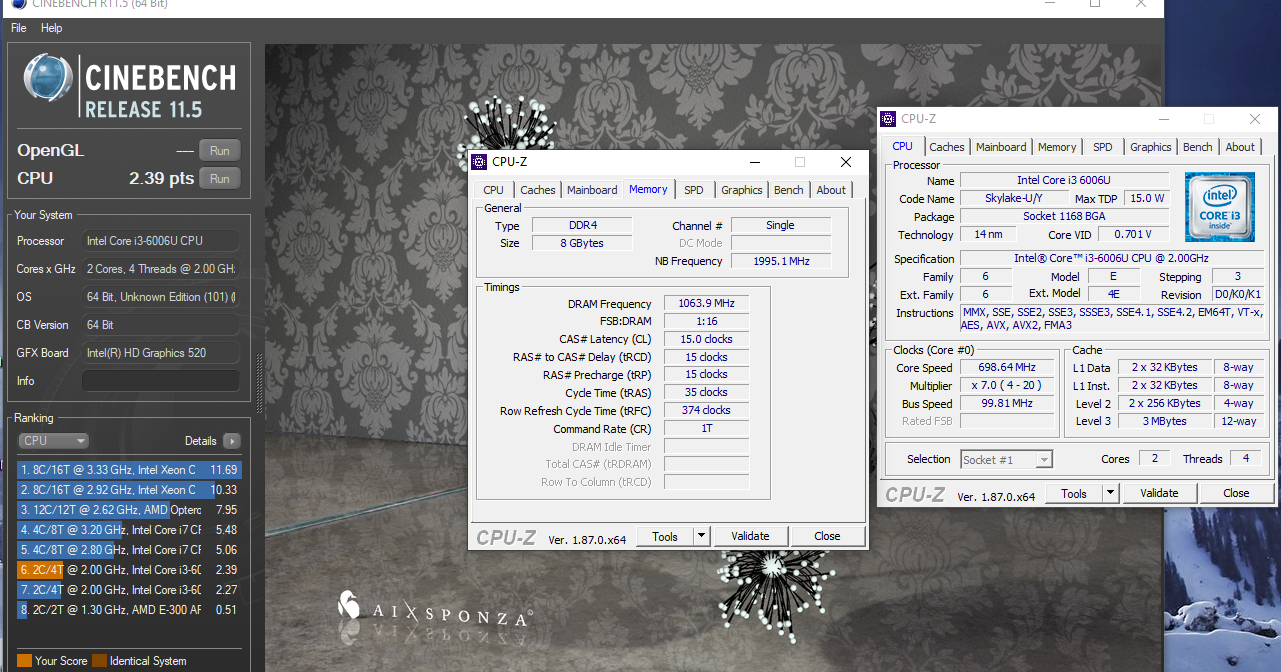Screen dimensions: 1281x672
Task: Switch to Mainboard tab in right CPU-Z window
Action: [1001, 147]
